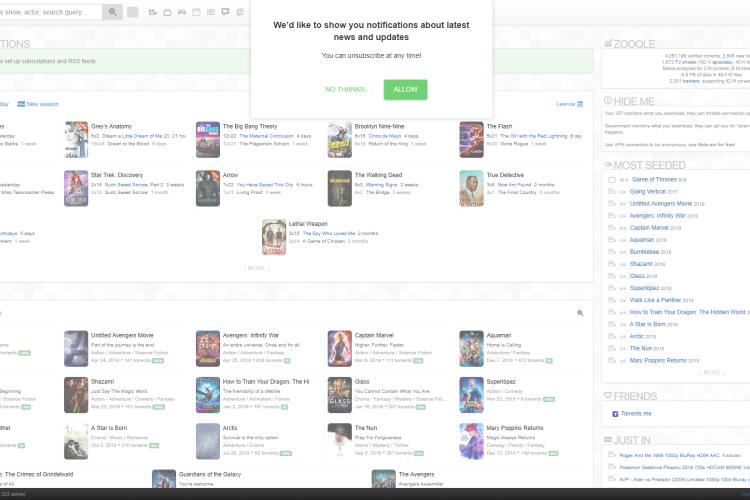Click the Grey's Anatomy poster thumbnail

76,140
